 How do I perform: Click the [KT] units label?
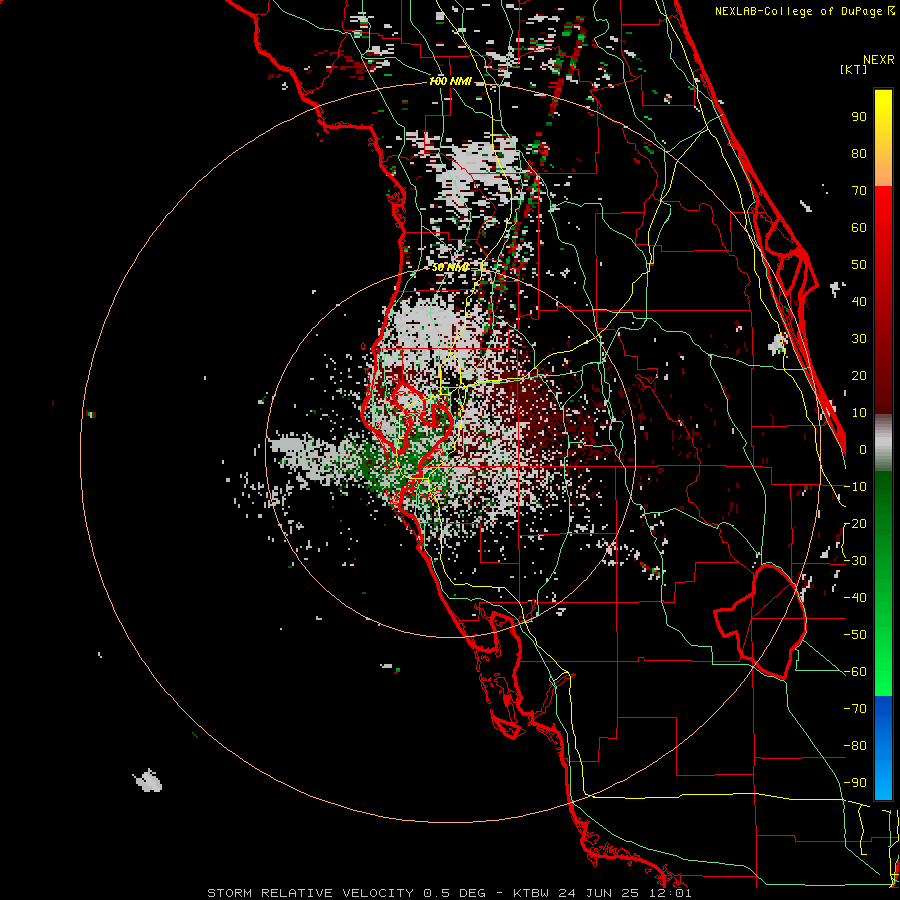click(x=853, y=69)
